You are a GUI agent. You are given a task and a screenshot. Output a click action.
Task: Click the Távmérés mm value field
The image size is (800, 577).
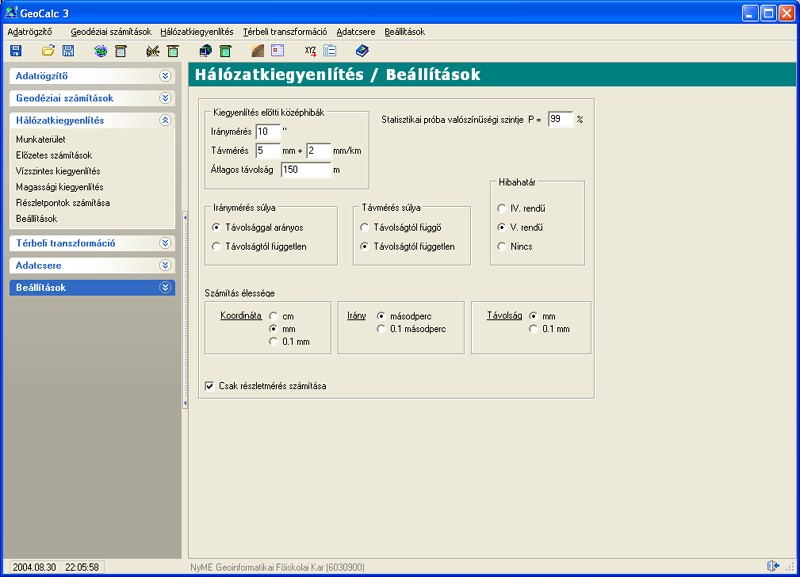click(268, 150)
